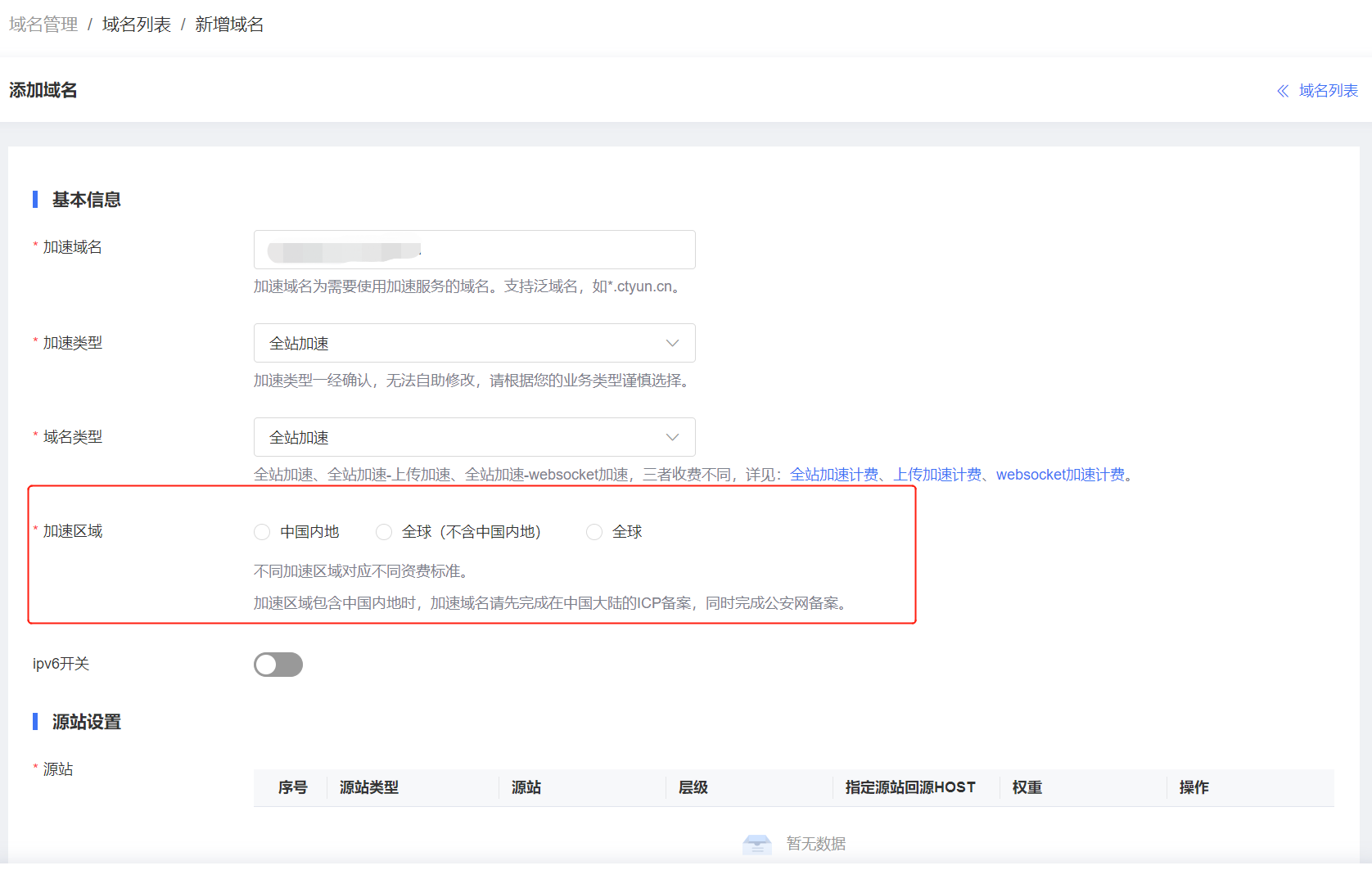Focus the 加速域名 input field
1372x870 pixels.
tap(475, 250)
